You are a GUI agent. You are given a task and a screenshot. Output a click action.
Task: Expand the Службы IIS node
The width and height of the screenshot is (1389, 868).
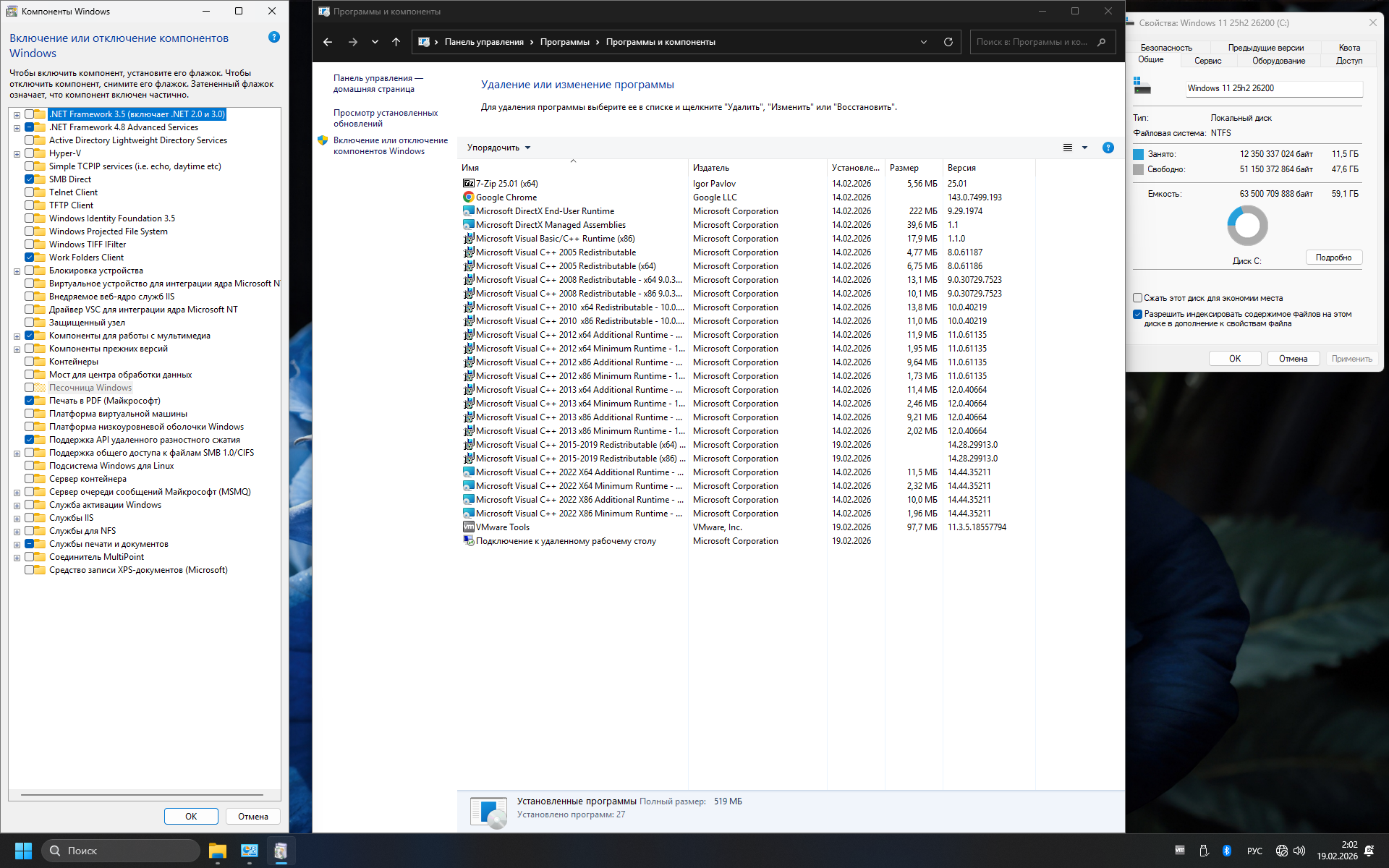[17, 519]
